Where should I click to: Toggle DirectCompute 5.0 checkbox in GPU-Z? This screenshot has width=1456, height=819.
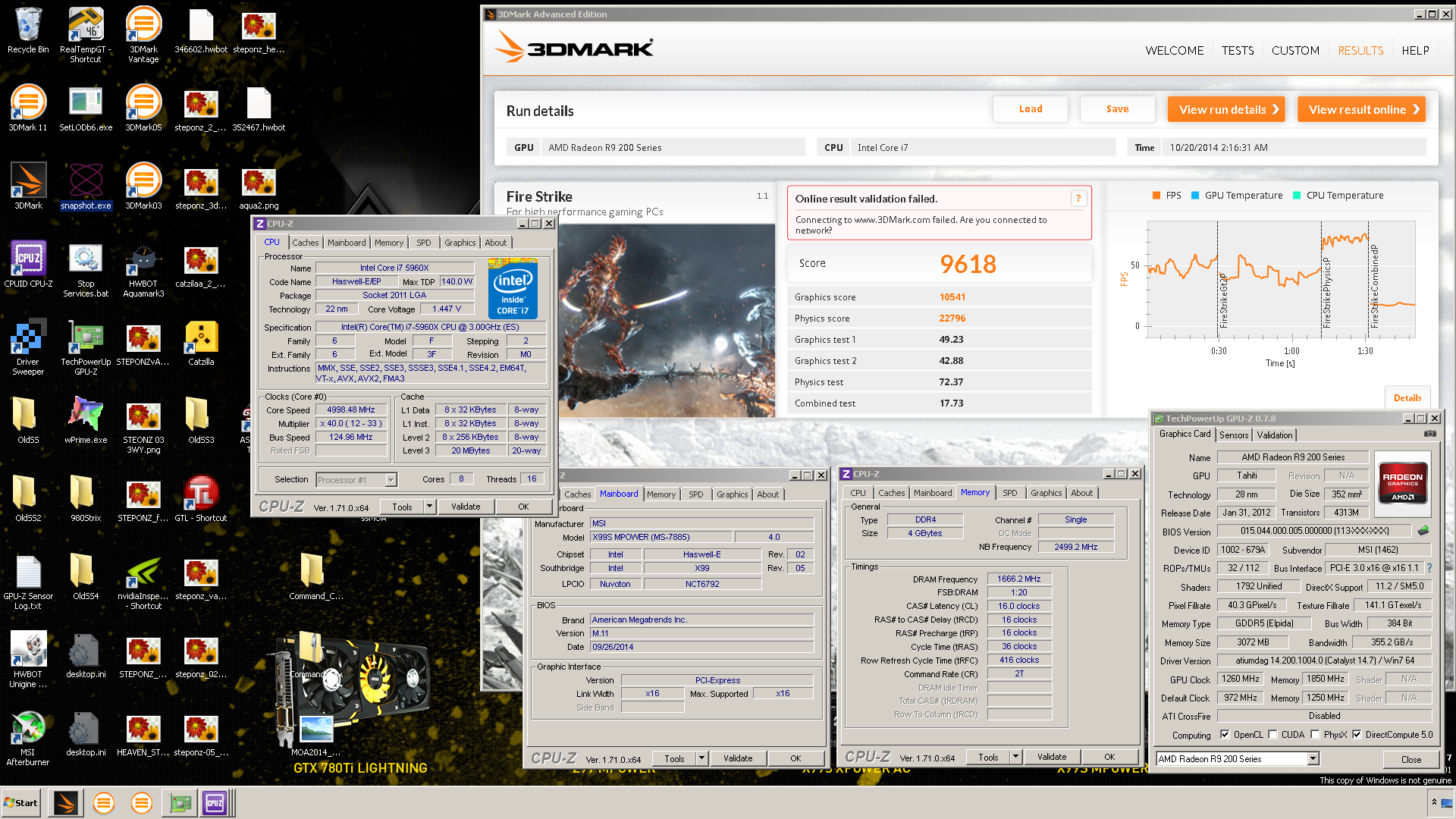pyautogui.click(x=1357, y=734)
